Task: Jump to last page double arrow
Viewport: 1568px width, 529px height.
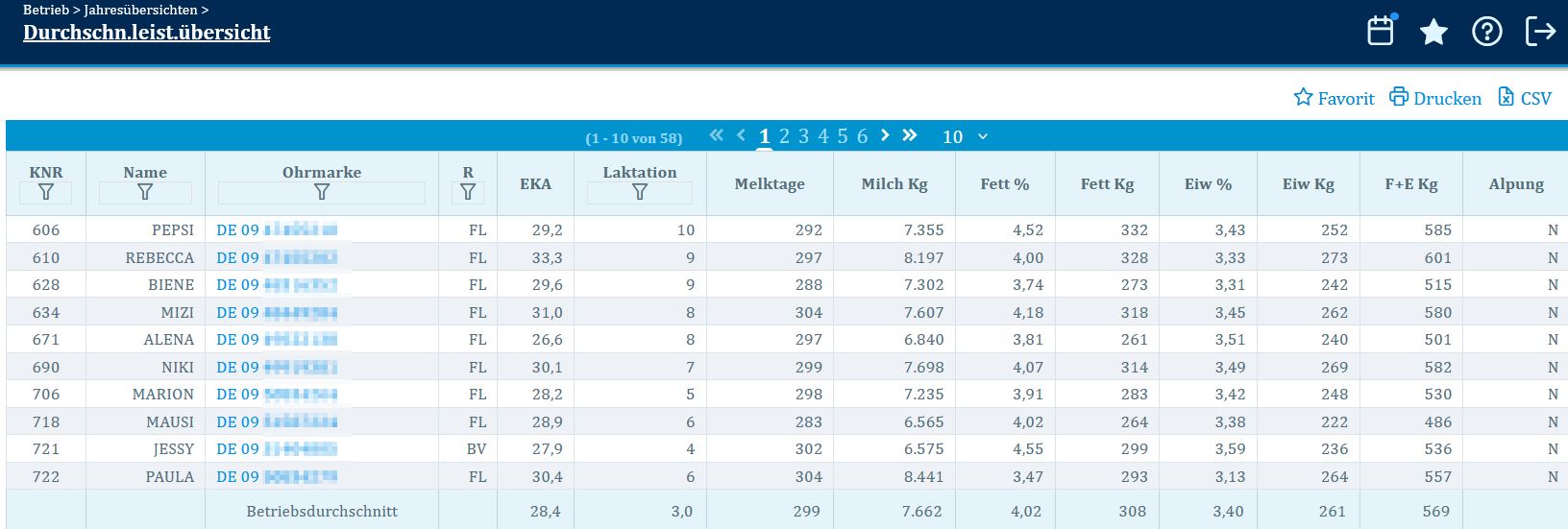Action: pyautogui.click(x=910, y=135)
